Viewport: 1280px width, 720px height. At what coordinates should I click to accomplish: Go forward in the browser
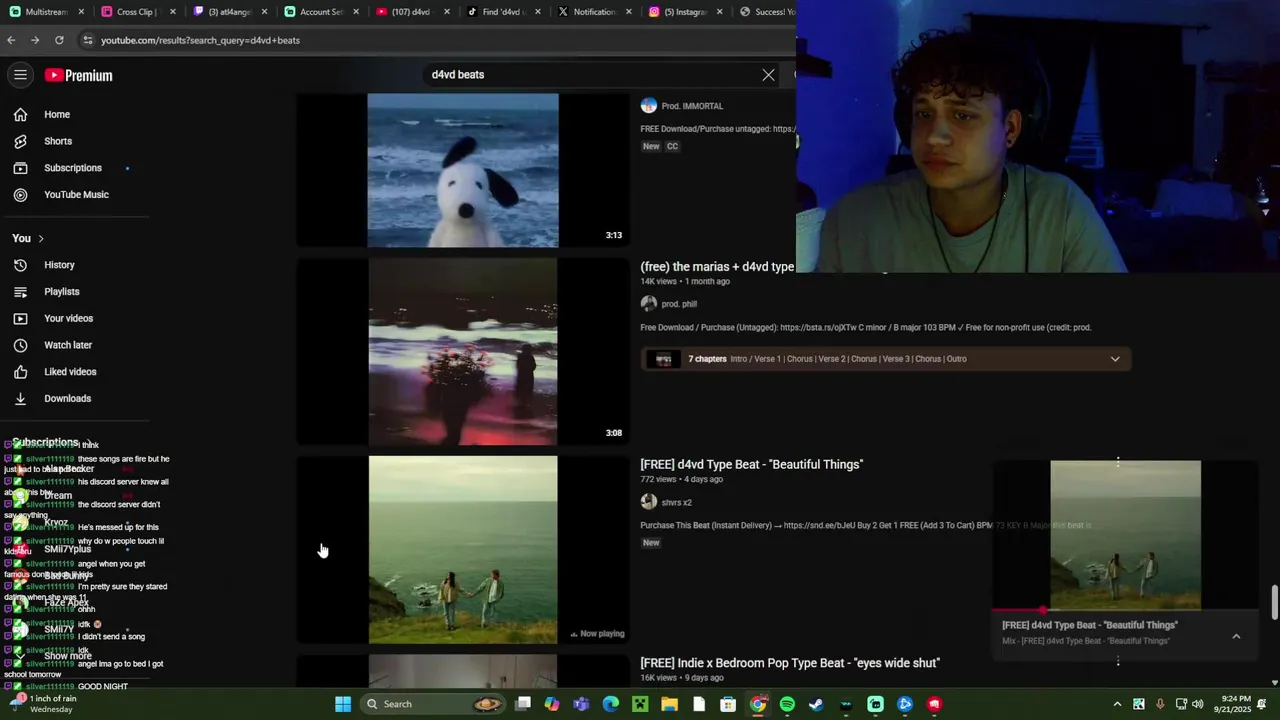coord(35,40)
